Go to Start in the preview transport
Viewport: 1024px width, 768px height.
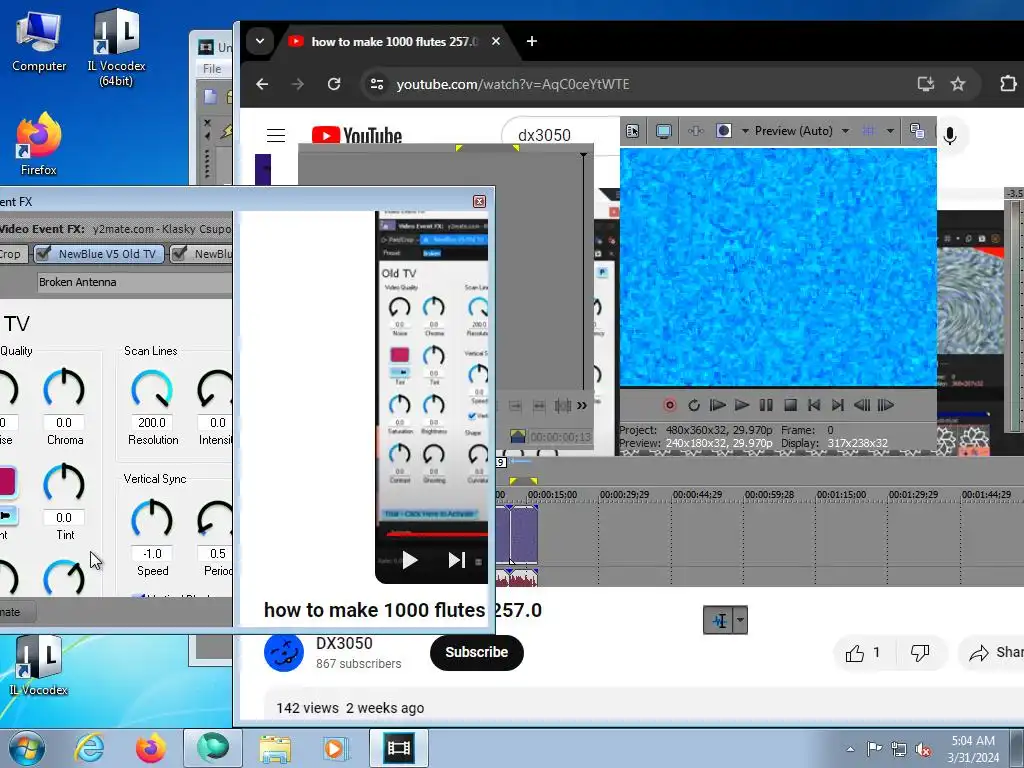pyautogui.click(x=814, y=405)
